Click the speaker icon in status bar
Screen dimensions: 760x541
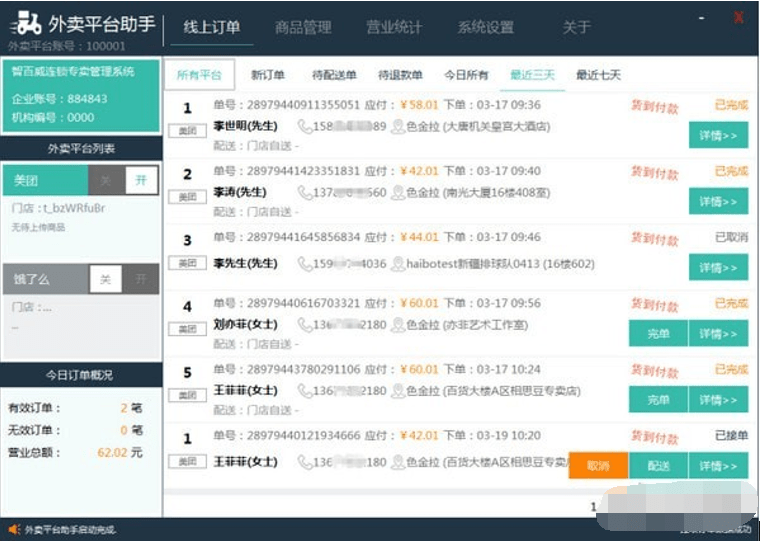13,529
